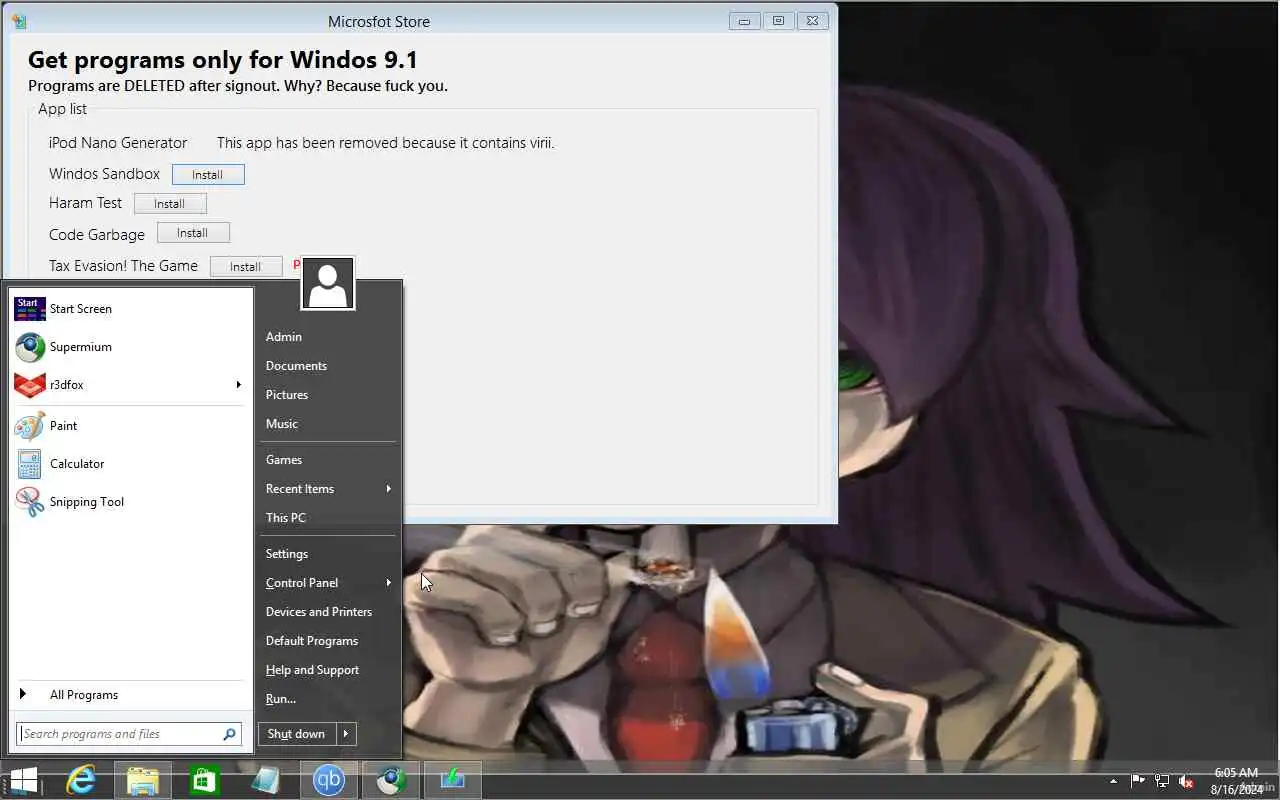Click the green Store taskbar icon
Viewport: 1280px width, 800px height.
click(x=204, y=780)
